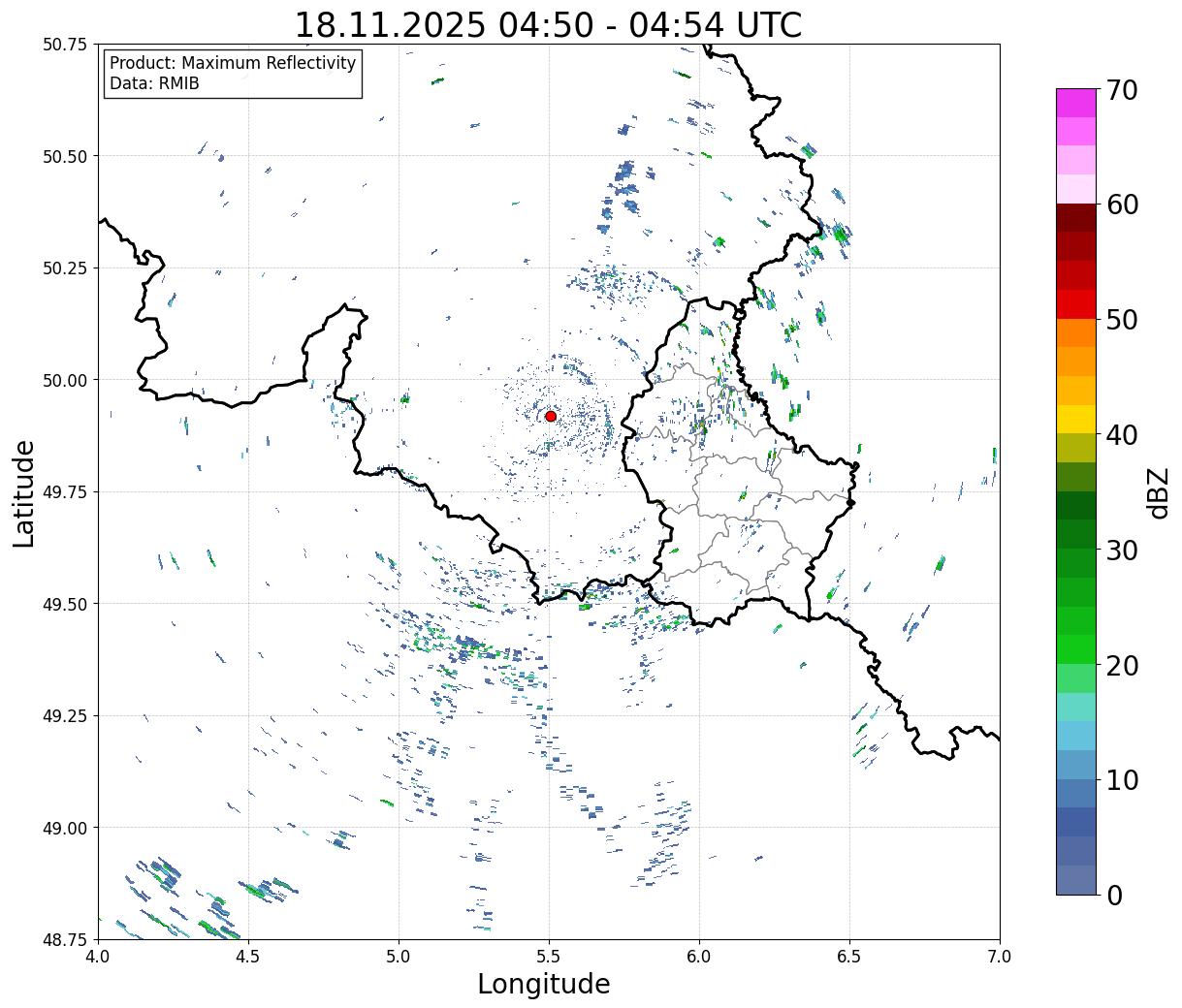Click longitude tick label 6.5
The image size is (1182, 1008).
[x=849, y=957]
